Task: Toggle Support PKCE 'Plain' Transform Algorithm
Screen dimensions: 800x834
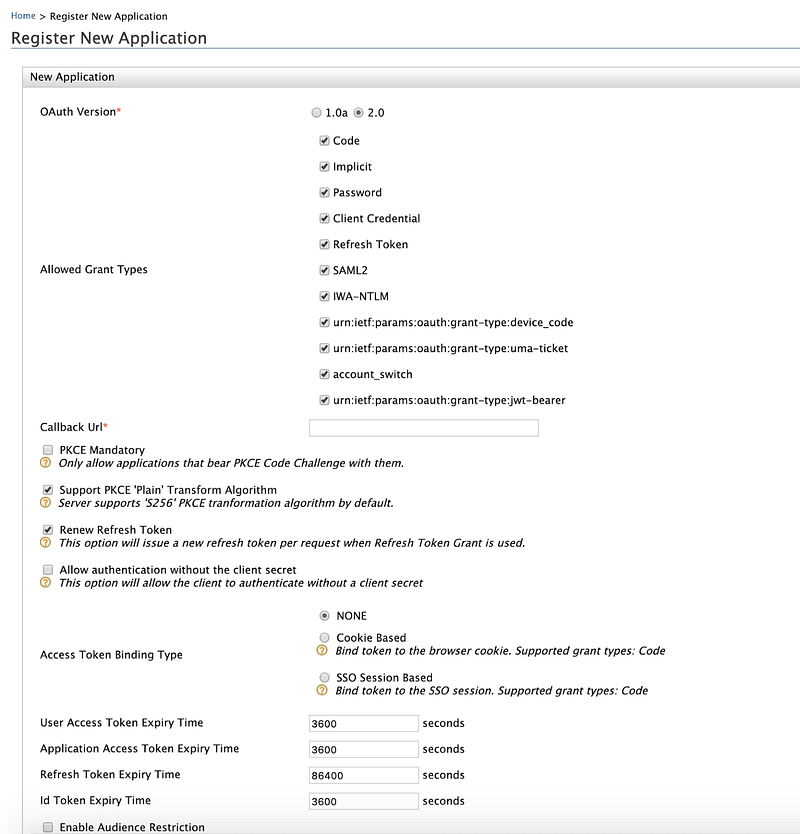Action: 48,490
